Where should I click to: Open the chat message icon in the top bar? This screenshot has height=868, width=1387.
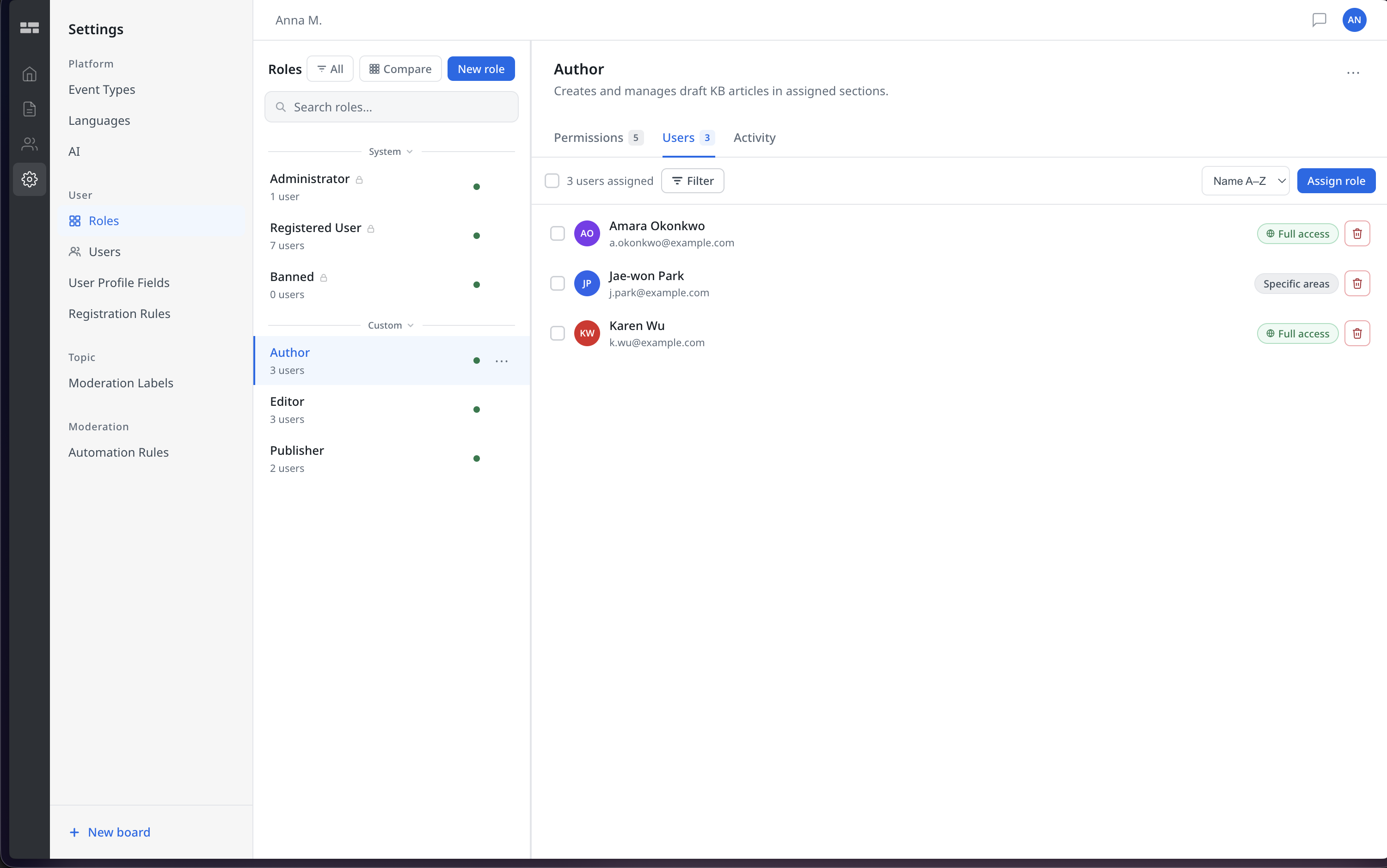1319,20
